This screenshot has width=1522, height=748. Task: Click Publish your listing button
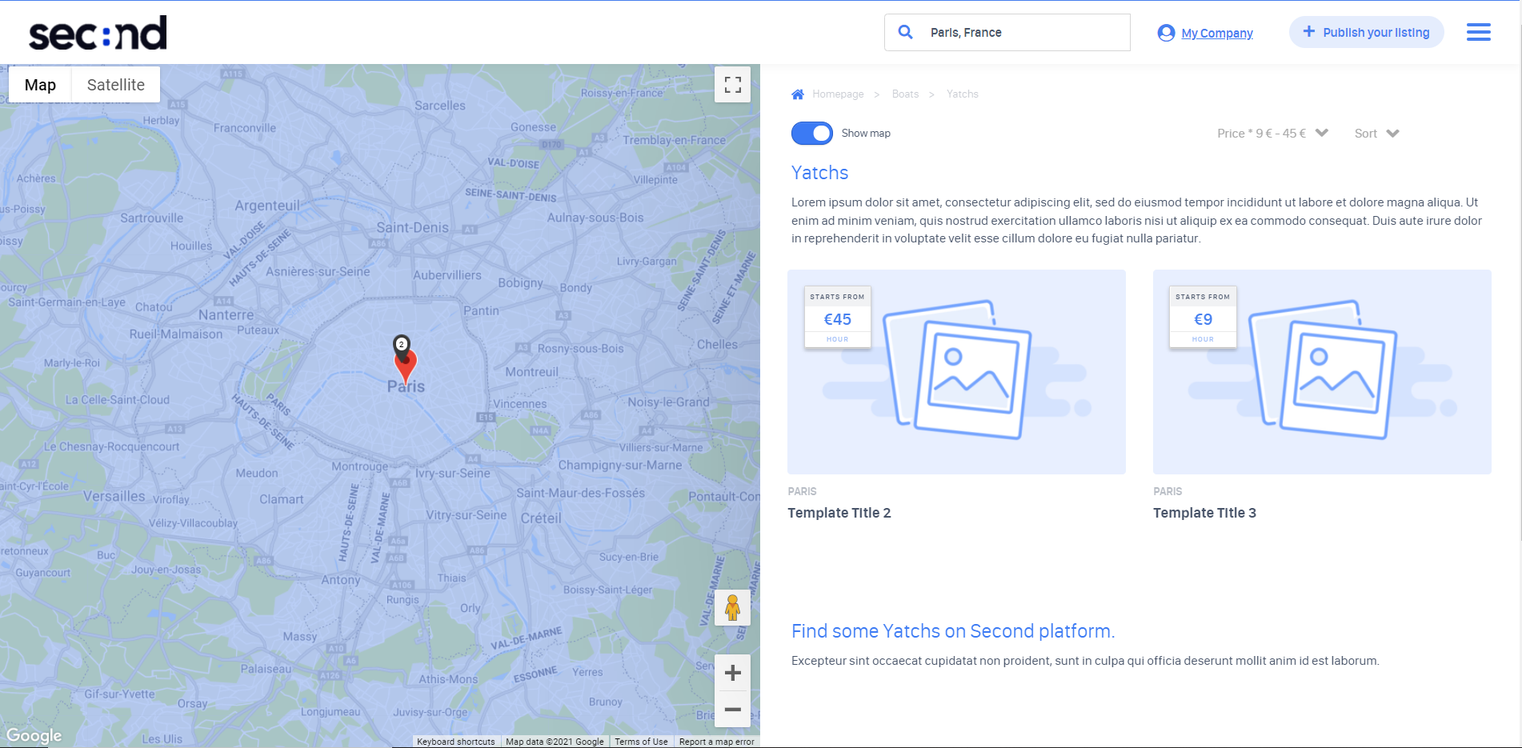pyautogui.click(x=1366, y=32)
